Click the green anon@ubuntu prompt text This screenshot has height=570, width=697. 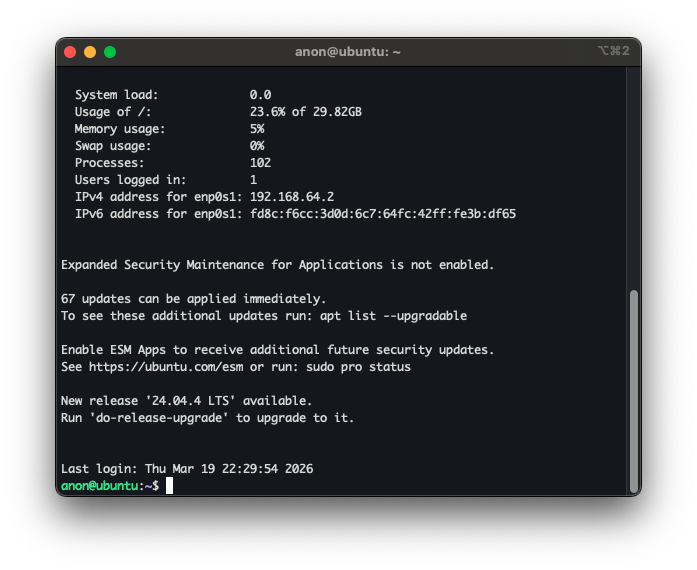(101, 485)
